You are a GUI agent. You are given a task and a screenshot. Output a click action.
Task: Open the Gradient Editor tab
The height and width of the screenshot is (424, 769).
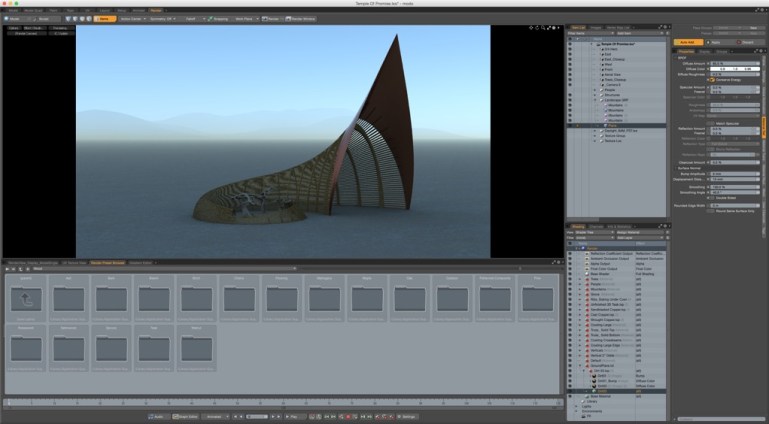140,263
